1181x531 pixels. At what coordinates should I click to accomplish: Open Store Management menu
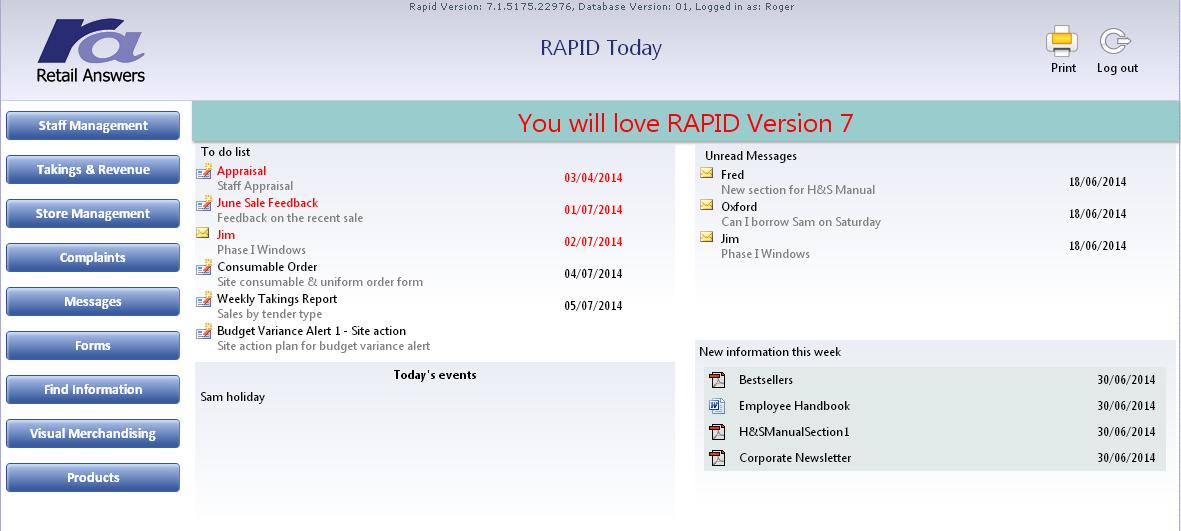pos(93,214)
